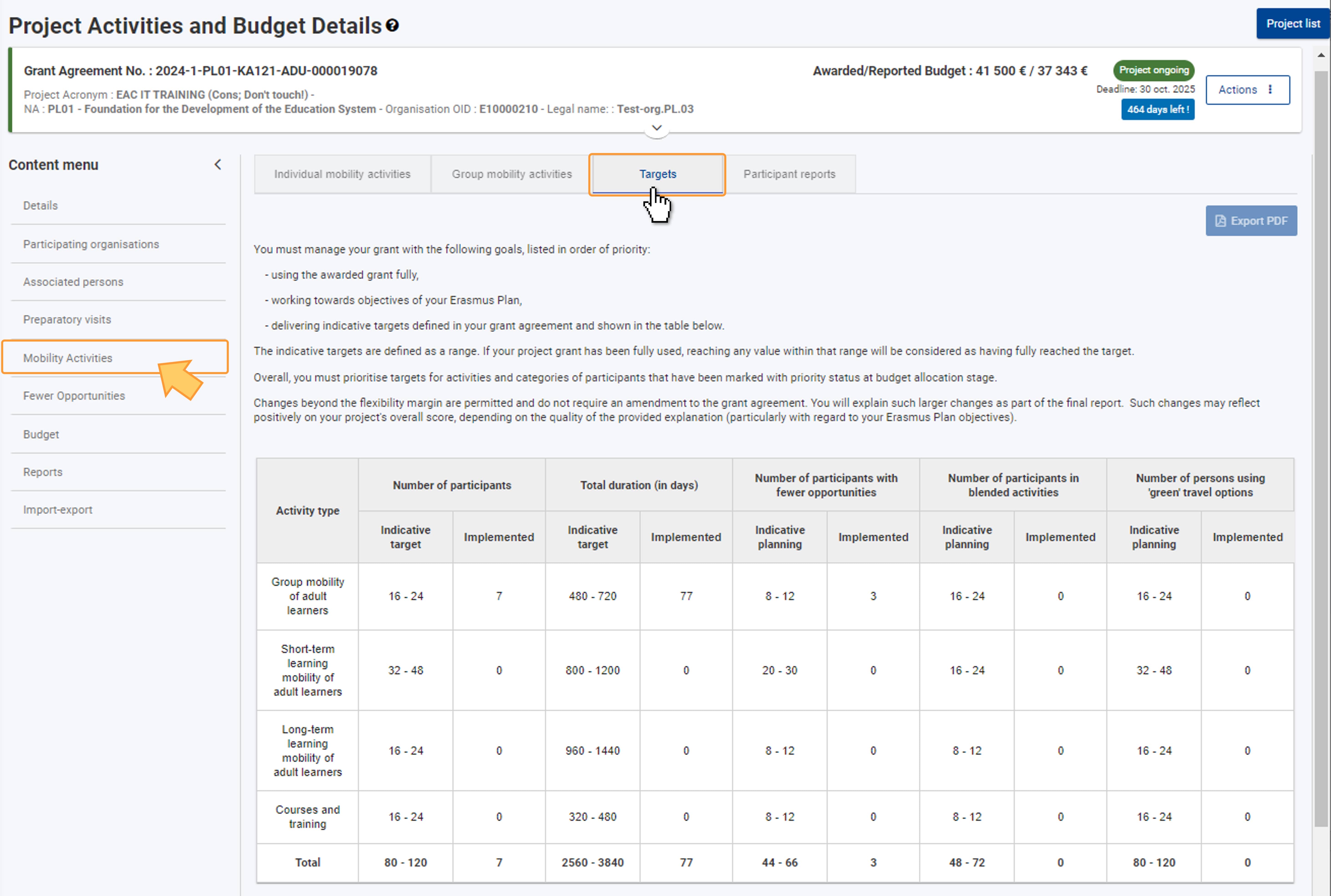Click the Project ongoing status badge

(x=1153, y=70)
